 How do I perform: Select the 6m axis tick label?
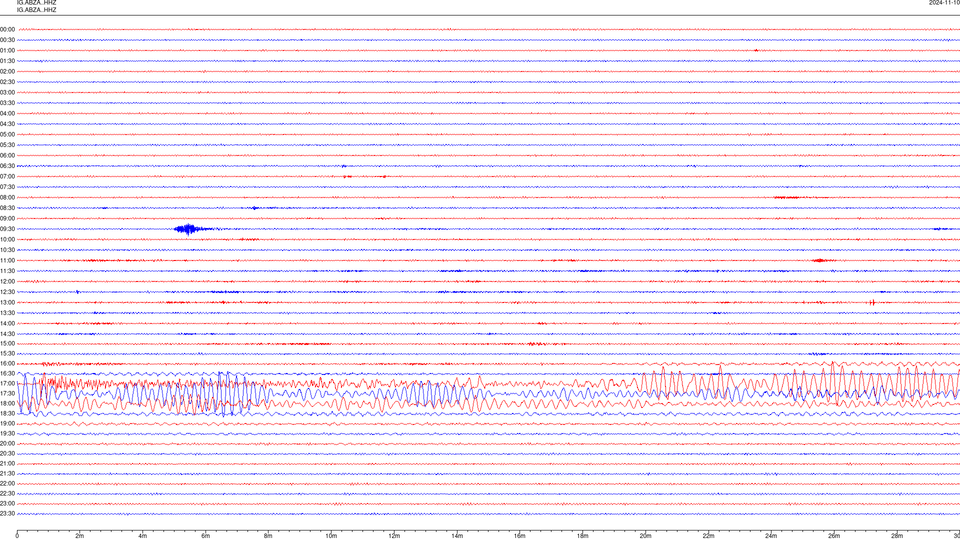(206, 536)
